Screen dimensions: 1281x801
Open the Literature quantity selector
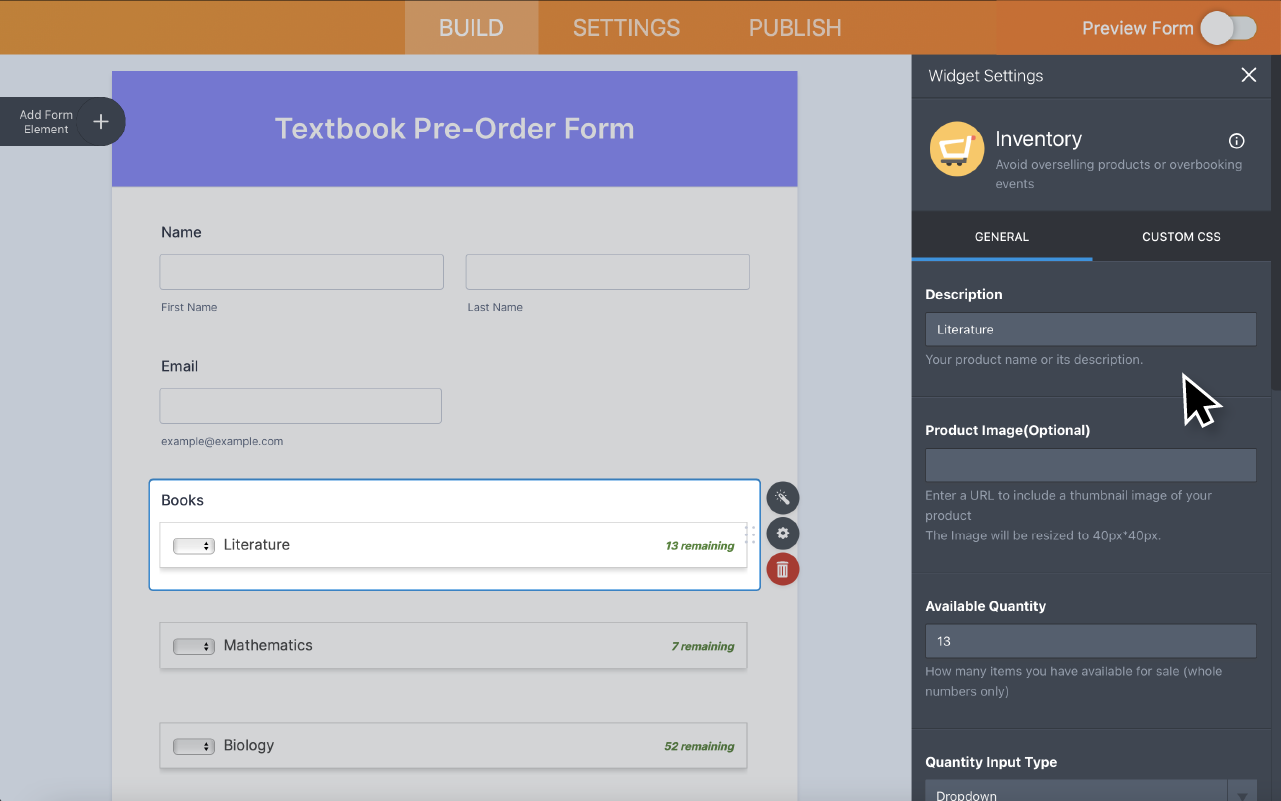[194, 544]
